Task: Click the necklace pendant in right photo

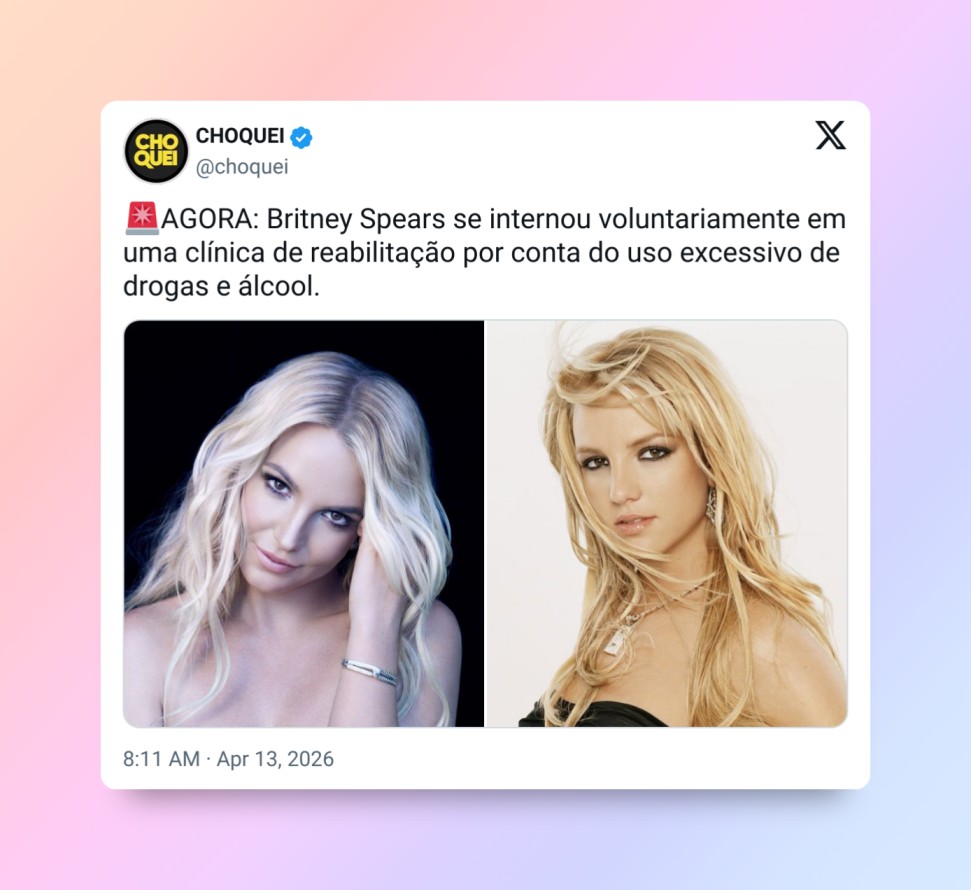Action: [x=612, y=642]
